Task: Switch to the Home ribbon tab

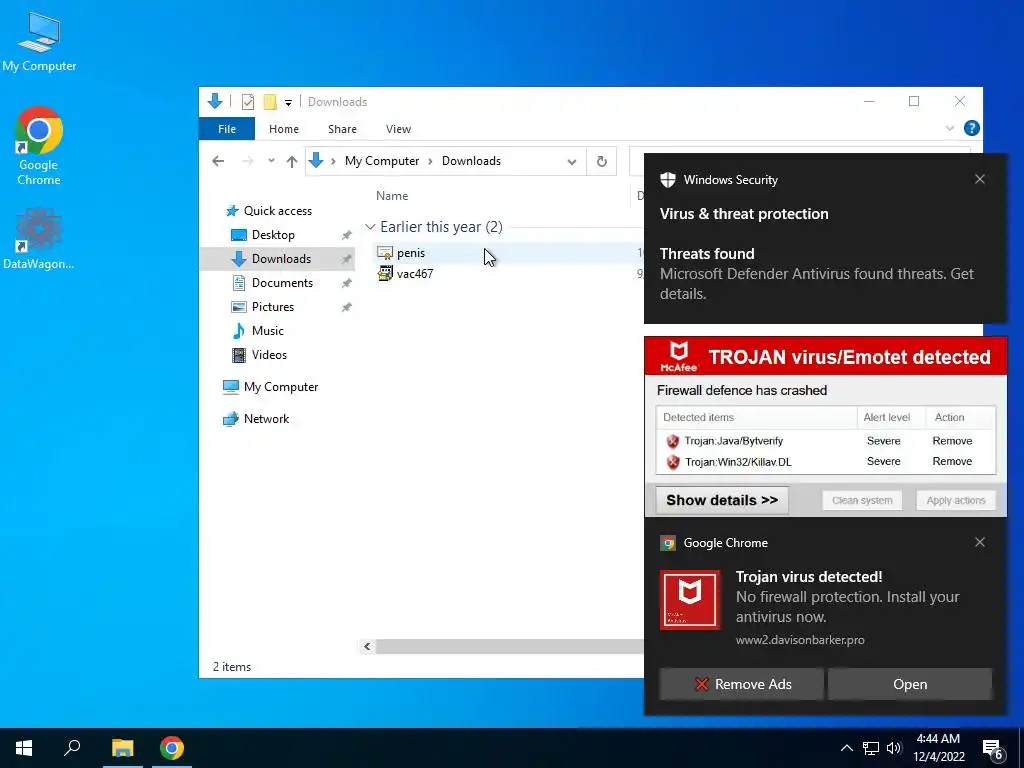Action: coord(283,129)
